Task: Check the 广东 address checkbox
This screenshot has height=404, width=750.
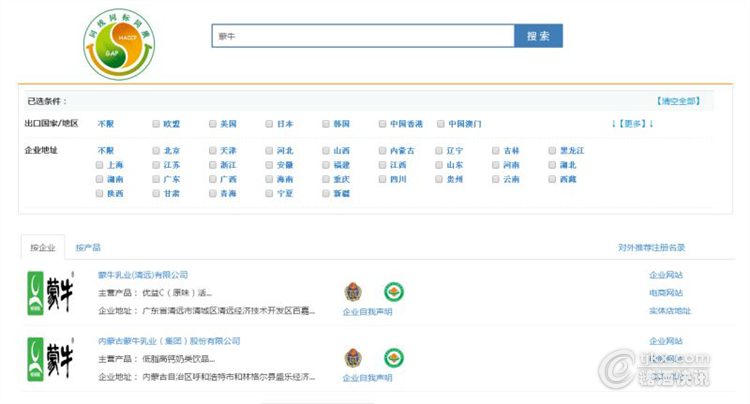Action: tap(156, 179)
